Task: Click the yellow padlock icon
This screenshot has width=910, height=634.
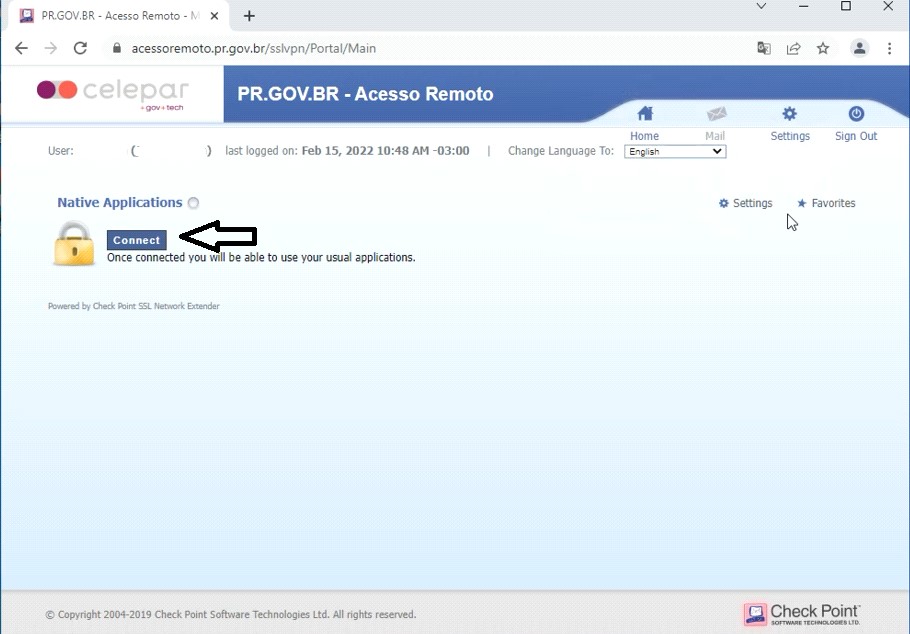Action: [74, 244]
